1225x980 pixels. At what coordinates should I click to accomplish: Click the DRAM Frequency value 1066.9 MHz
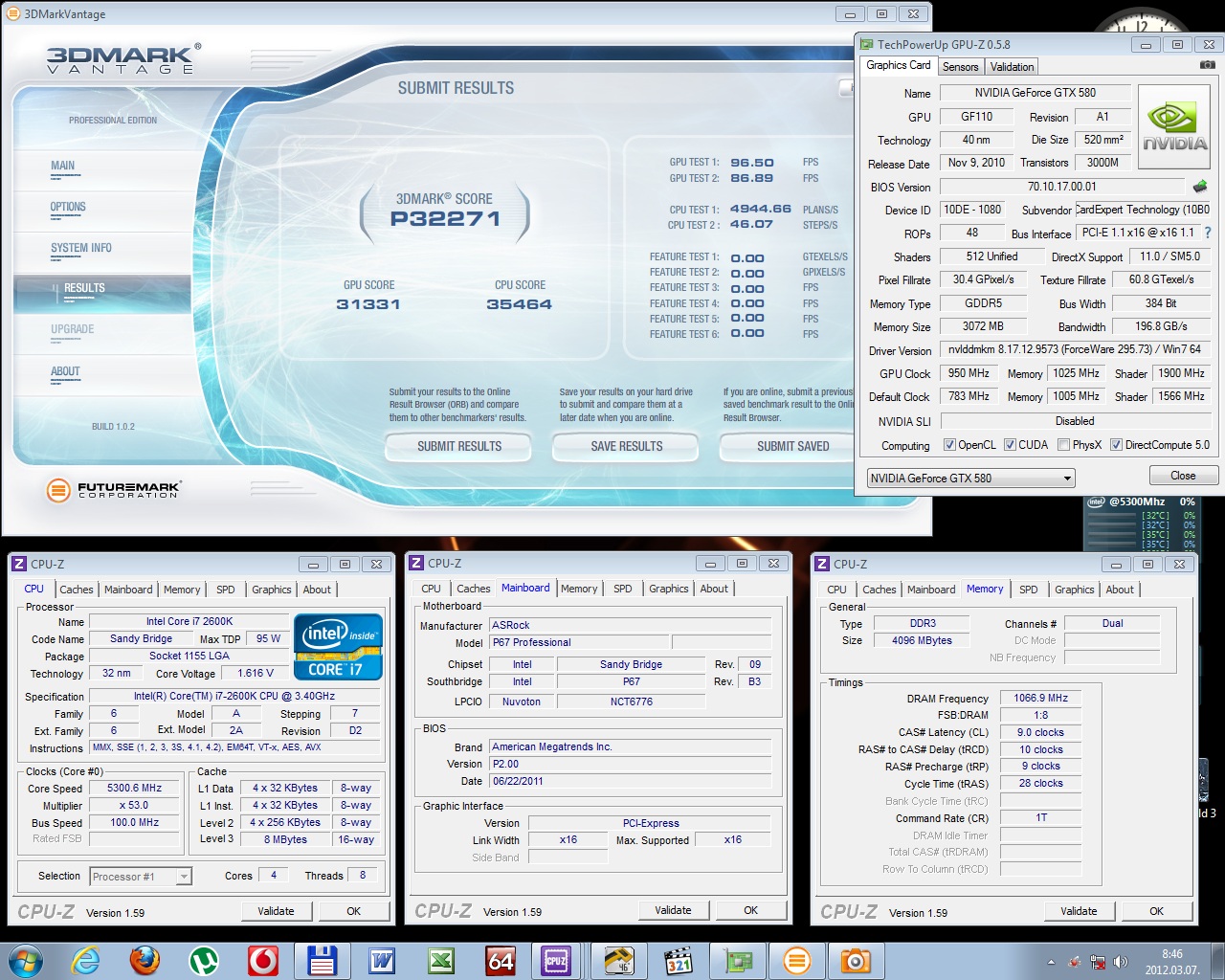click(1040, 699)
